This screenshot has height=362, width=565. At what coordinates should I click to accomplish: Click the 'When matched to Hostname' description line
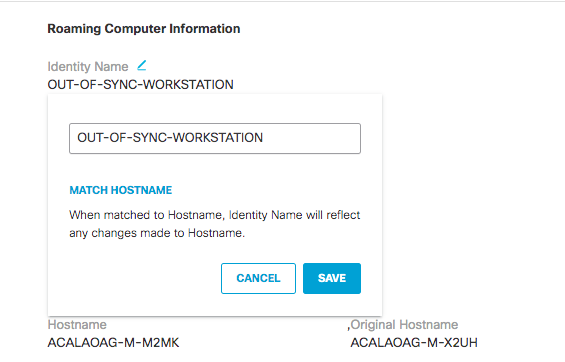215,215
